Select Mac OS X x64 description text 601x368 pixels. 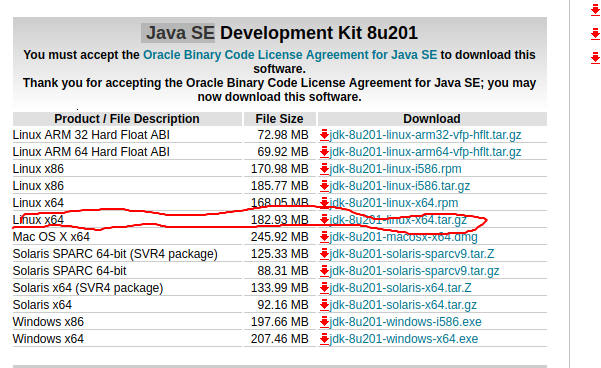click(51, 237)
